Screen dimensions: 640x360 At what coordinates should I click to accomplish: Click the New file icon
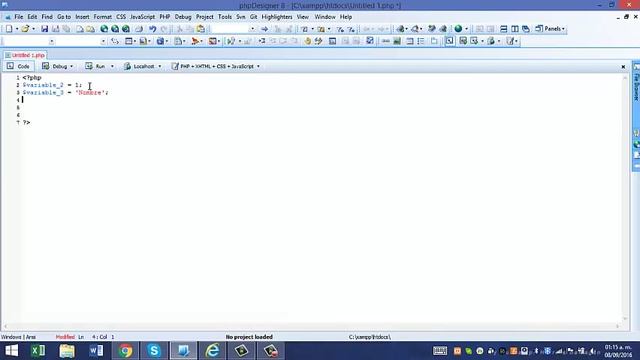[9, 29]
